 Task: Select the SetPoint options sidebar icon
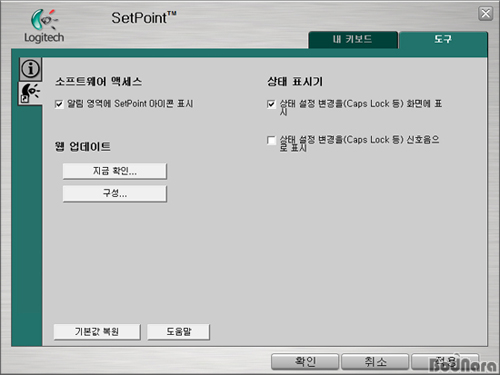pyautogui.click(x=30, y=94)
